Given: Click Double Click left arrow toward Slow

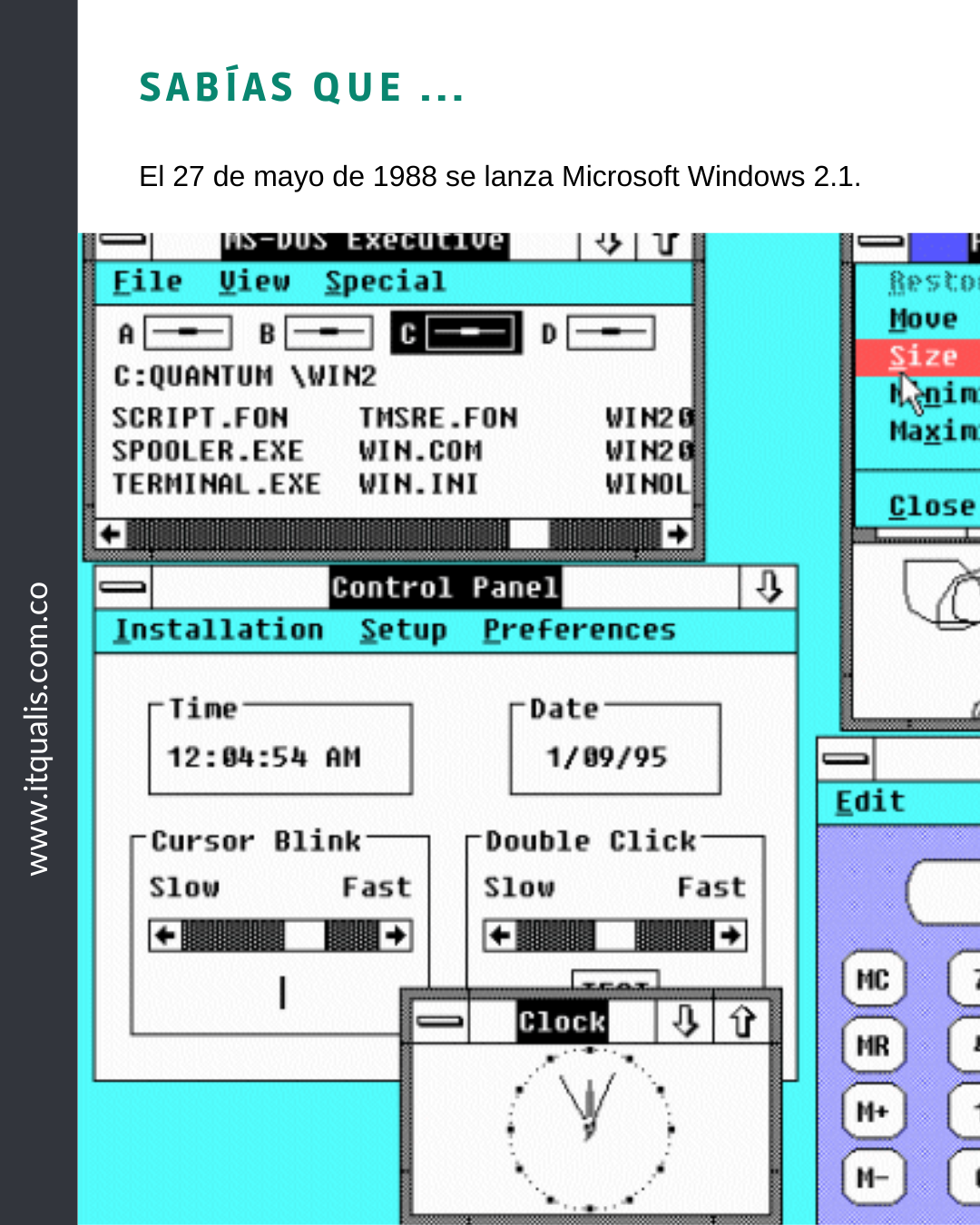Looking at the screenshot, I should click(x=501, y=935).
